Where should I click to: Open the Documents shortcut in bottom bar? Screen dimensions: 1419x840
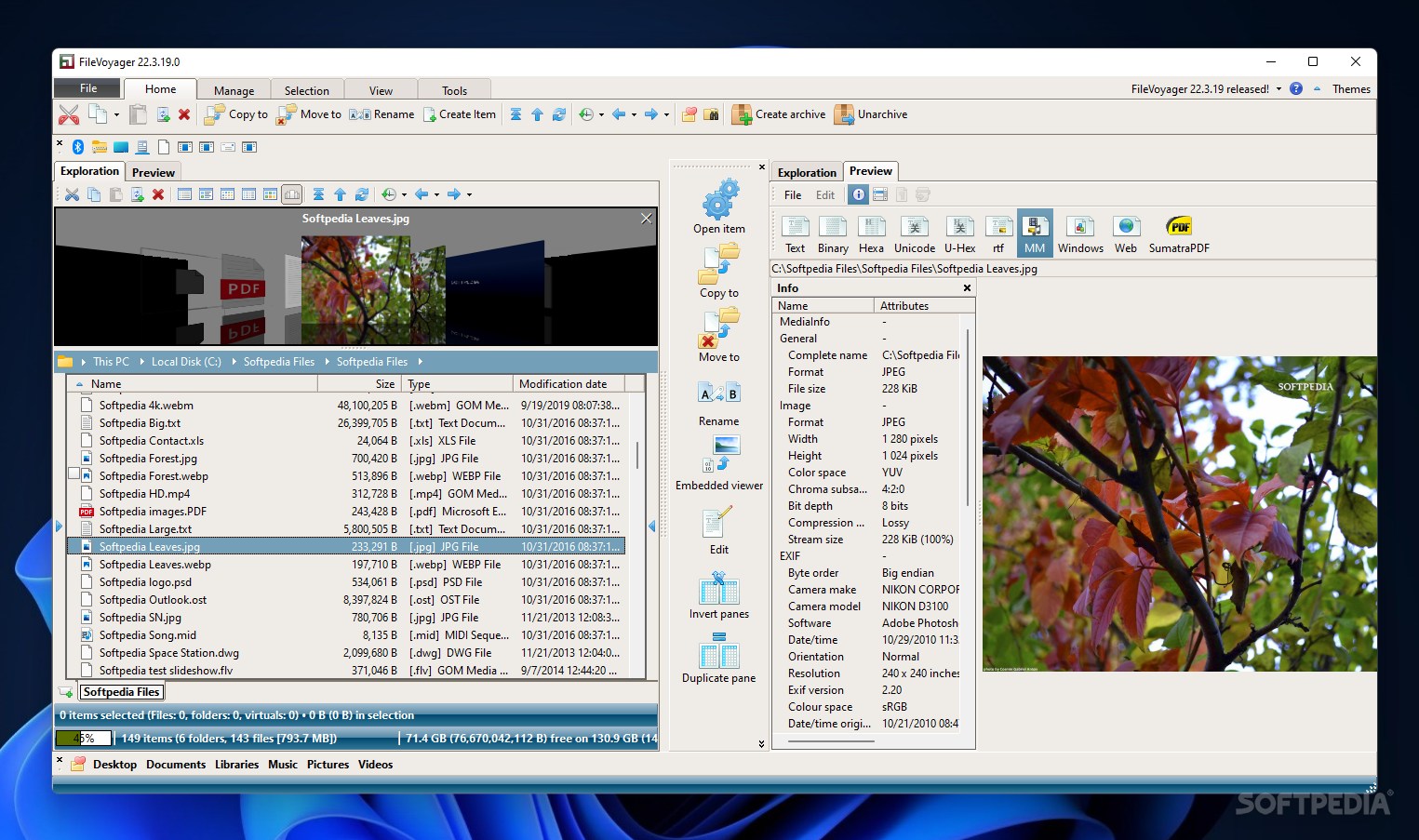pyautogui.click(x=176, y=765)
